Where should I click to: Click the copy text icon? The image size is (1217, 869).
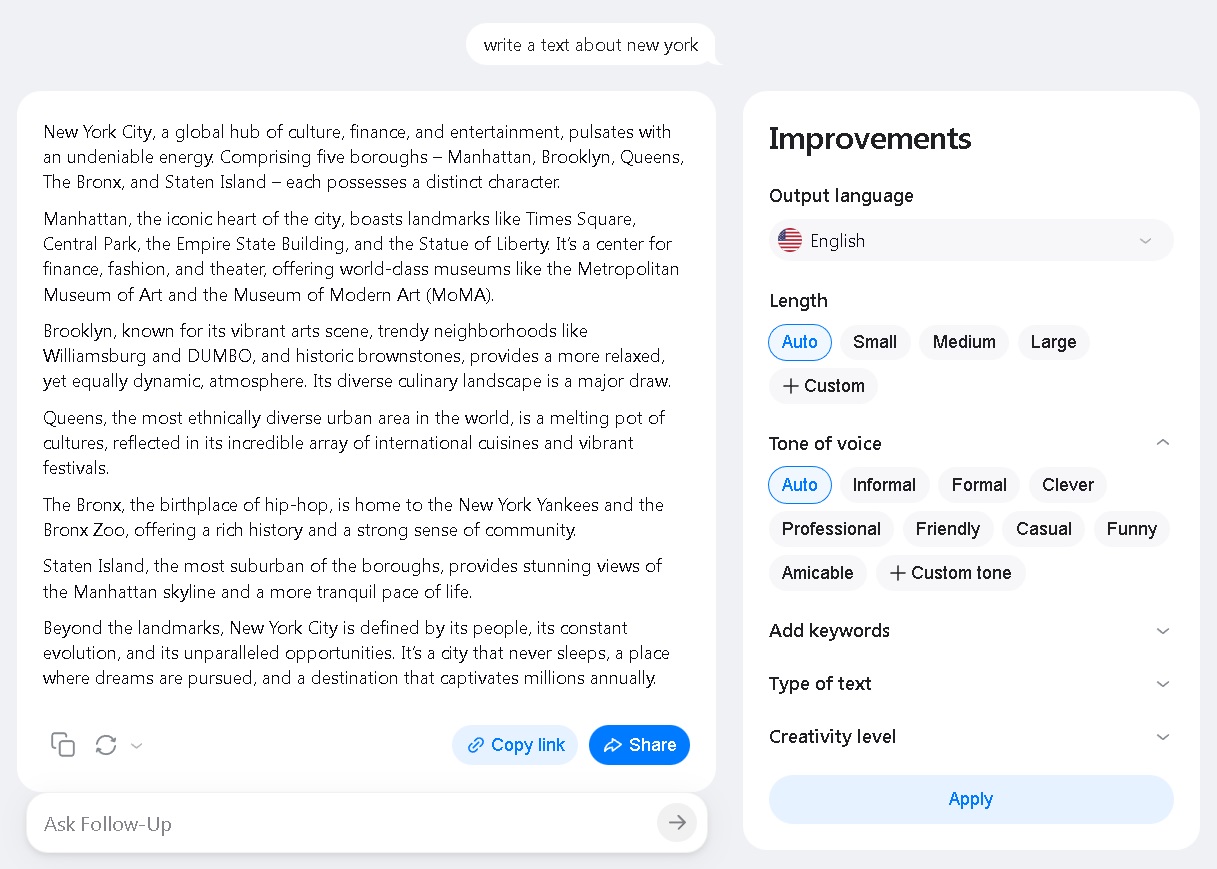[63, 744]
